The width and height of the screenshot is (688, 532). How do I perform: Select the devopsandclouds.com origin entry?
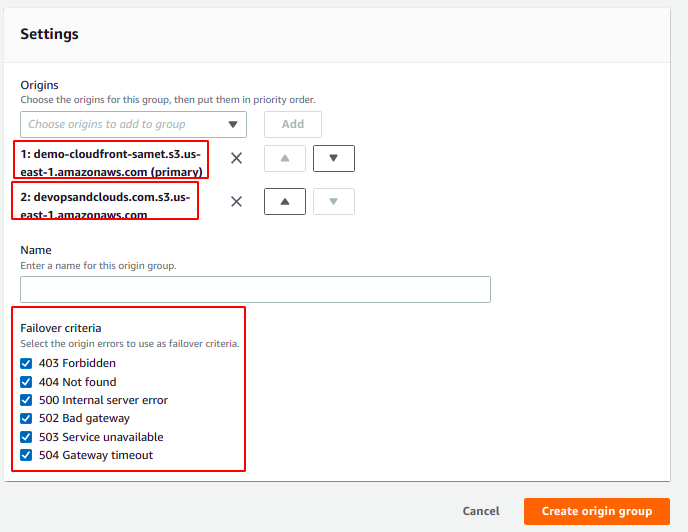(x=104, y=205)
